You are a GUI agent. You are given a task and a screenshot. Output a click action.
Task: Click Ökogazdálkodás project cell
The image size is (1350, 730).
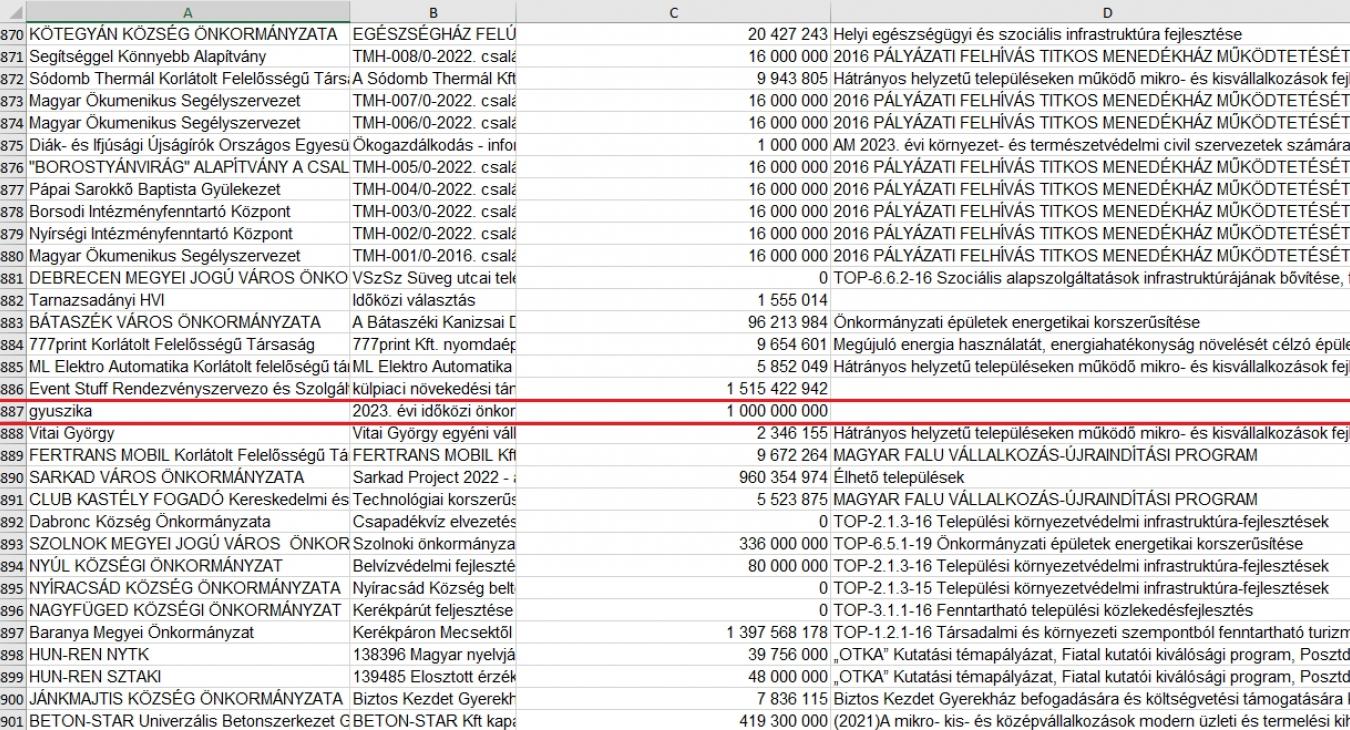tap(433, 145)
